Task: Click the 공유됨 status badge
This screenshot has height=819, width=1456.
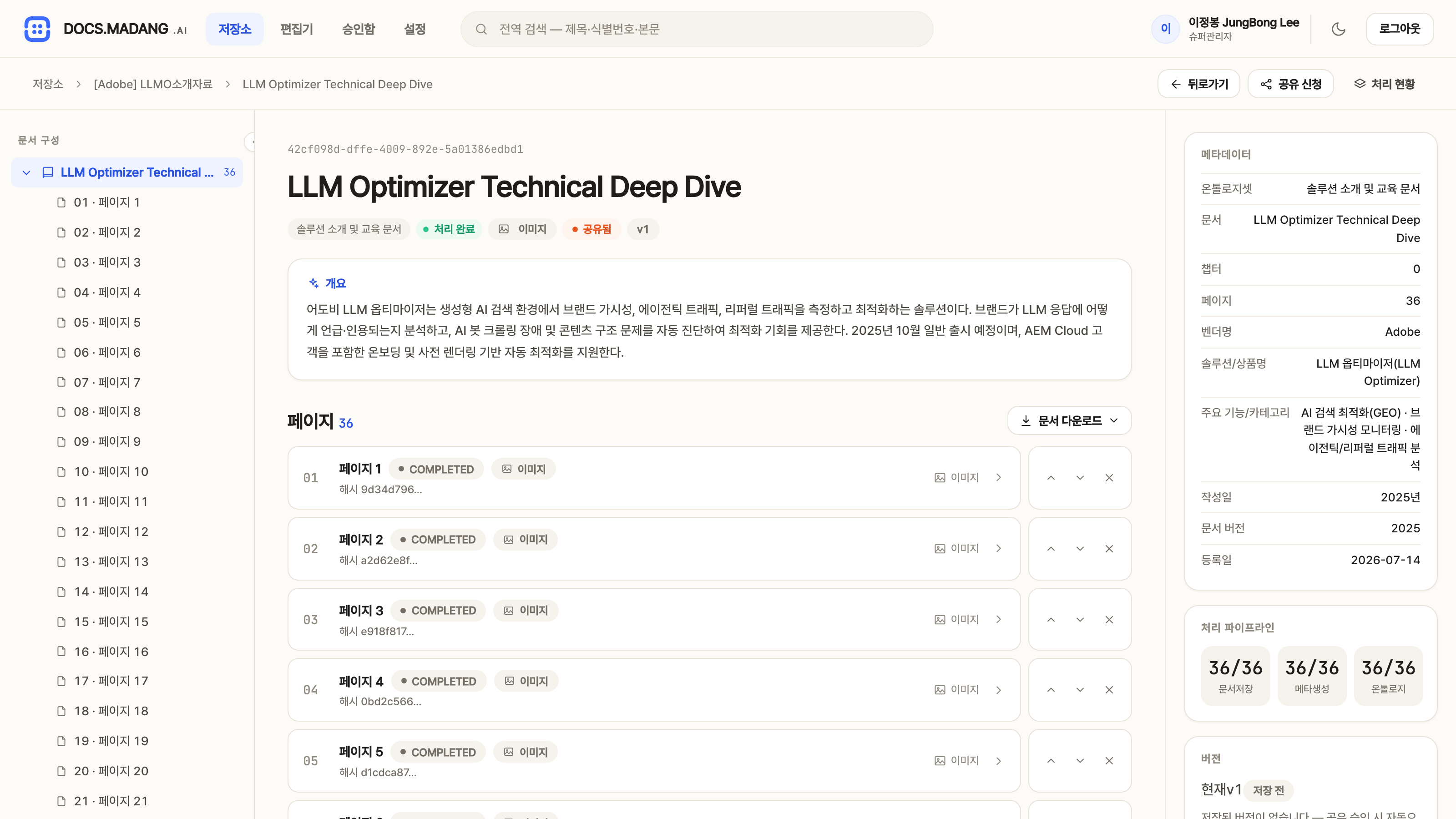Action: (591, 229)
